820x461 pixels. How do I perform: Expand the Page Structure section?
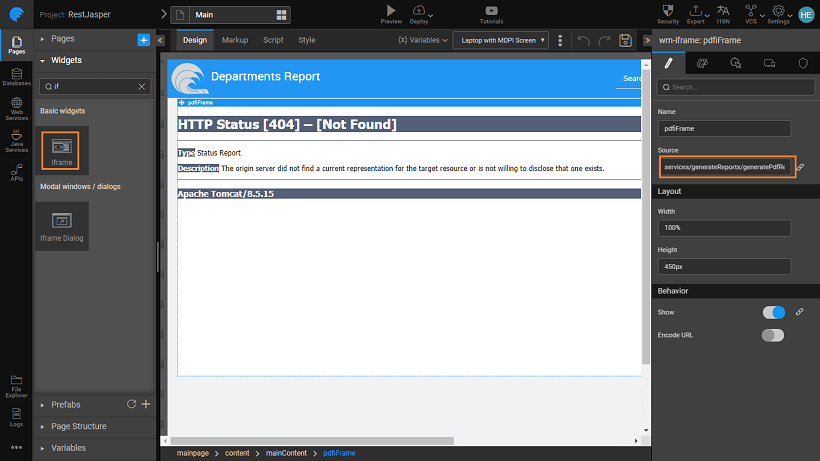pos(78,426)
